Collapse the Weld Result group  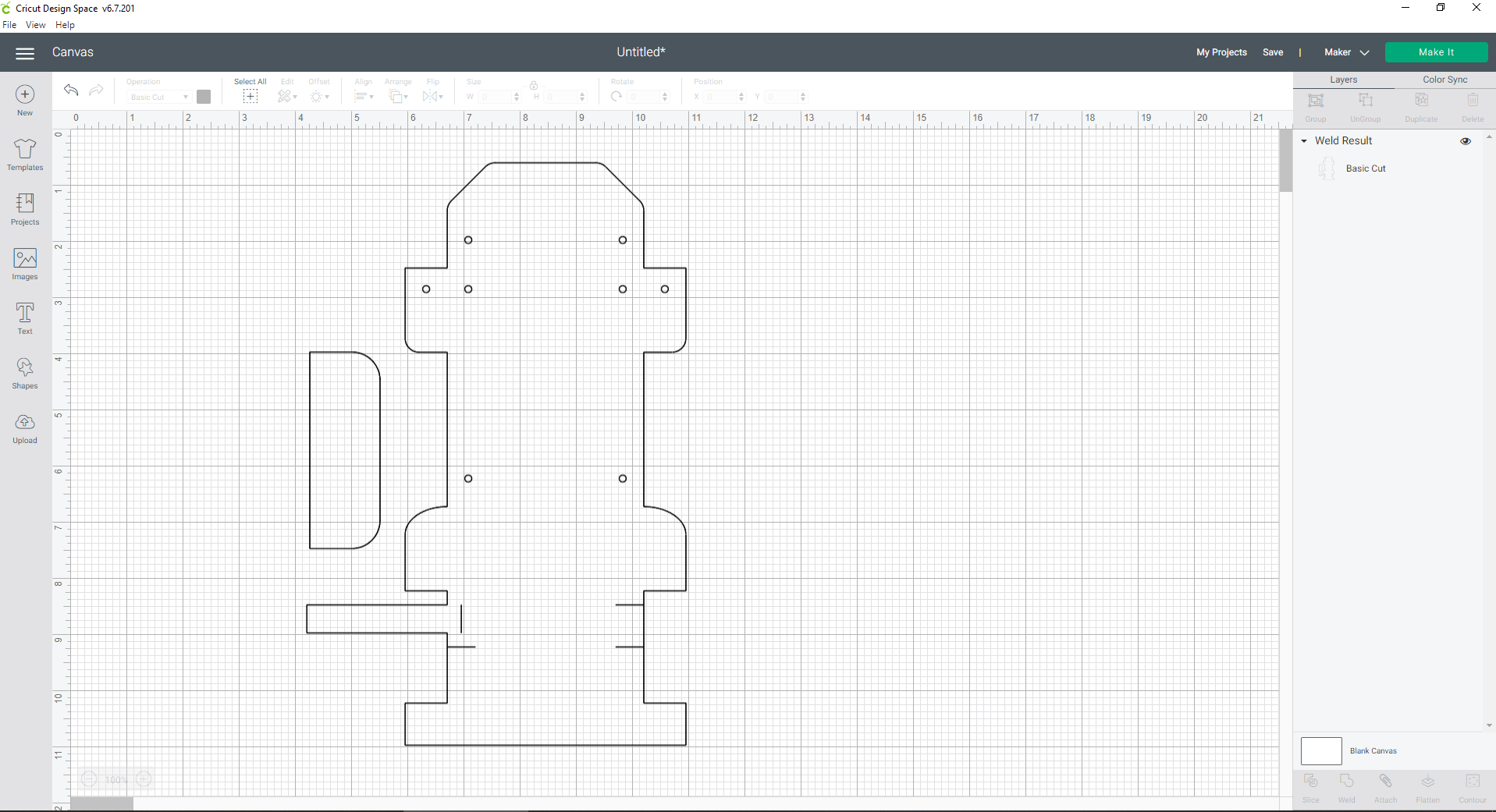click(1304, 141)
